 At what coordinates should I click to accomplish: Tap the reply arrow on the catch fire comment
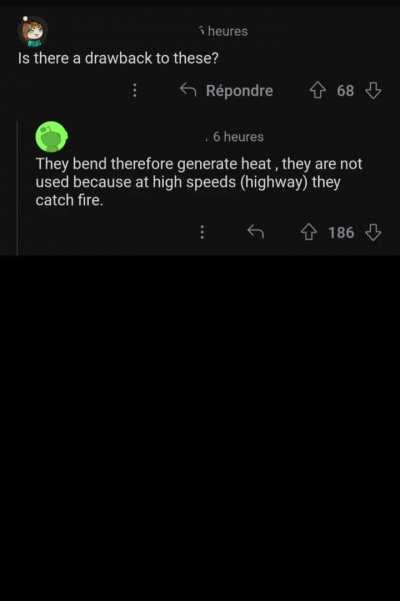coord(256,232)
